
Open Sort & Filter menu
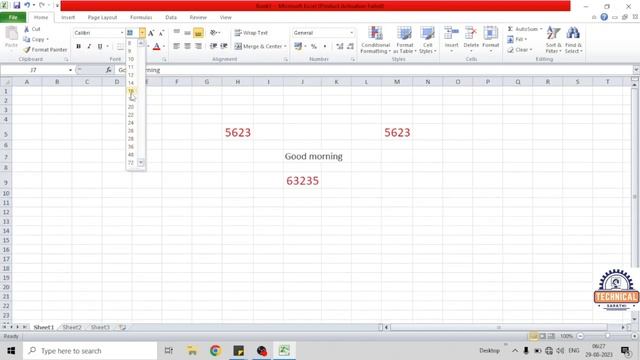click(x=553, y=40)
